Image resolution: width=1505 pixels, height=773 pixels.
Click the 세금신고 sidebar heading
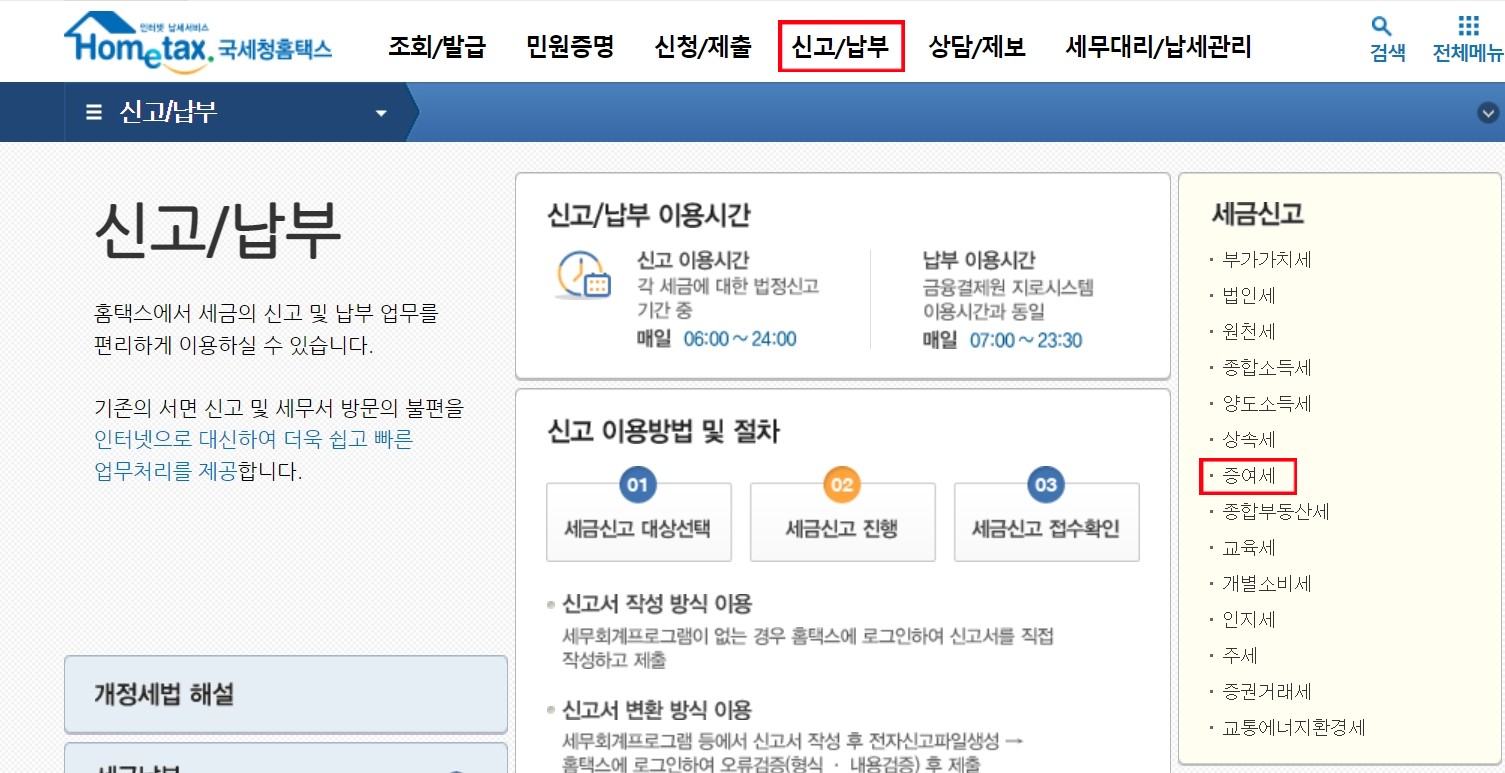pos(1257,213)
